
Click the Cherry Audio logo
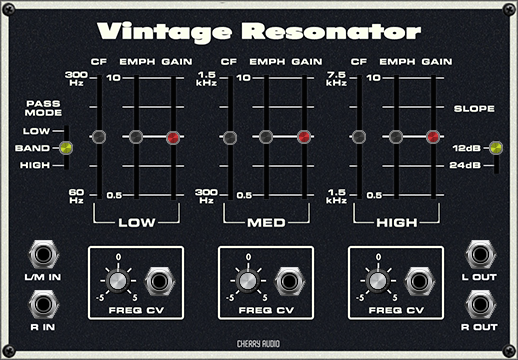[x=258, y=344]
